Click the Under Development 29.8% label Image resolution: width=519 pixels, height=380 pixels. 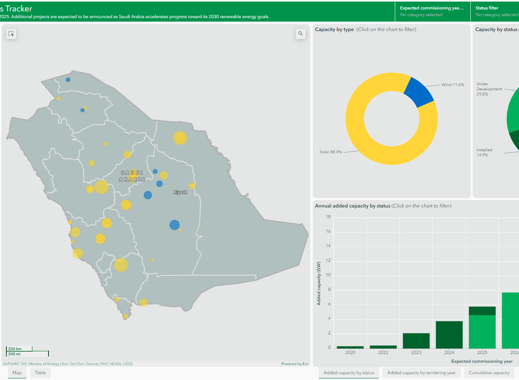[x=489, y=89]
